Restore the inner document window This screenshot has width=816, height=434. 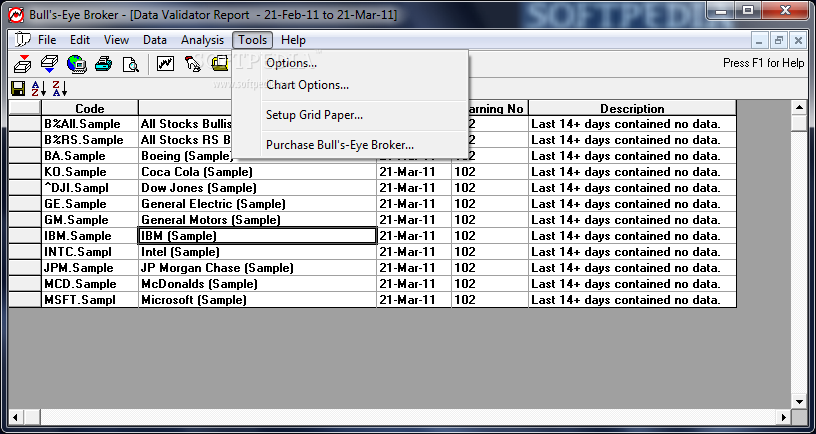click(779, 40)
